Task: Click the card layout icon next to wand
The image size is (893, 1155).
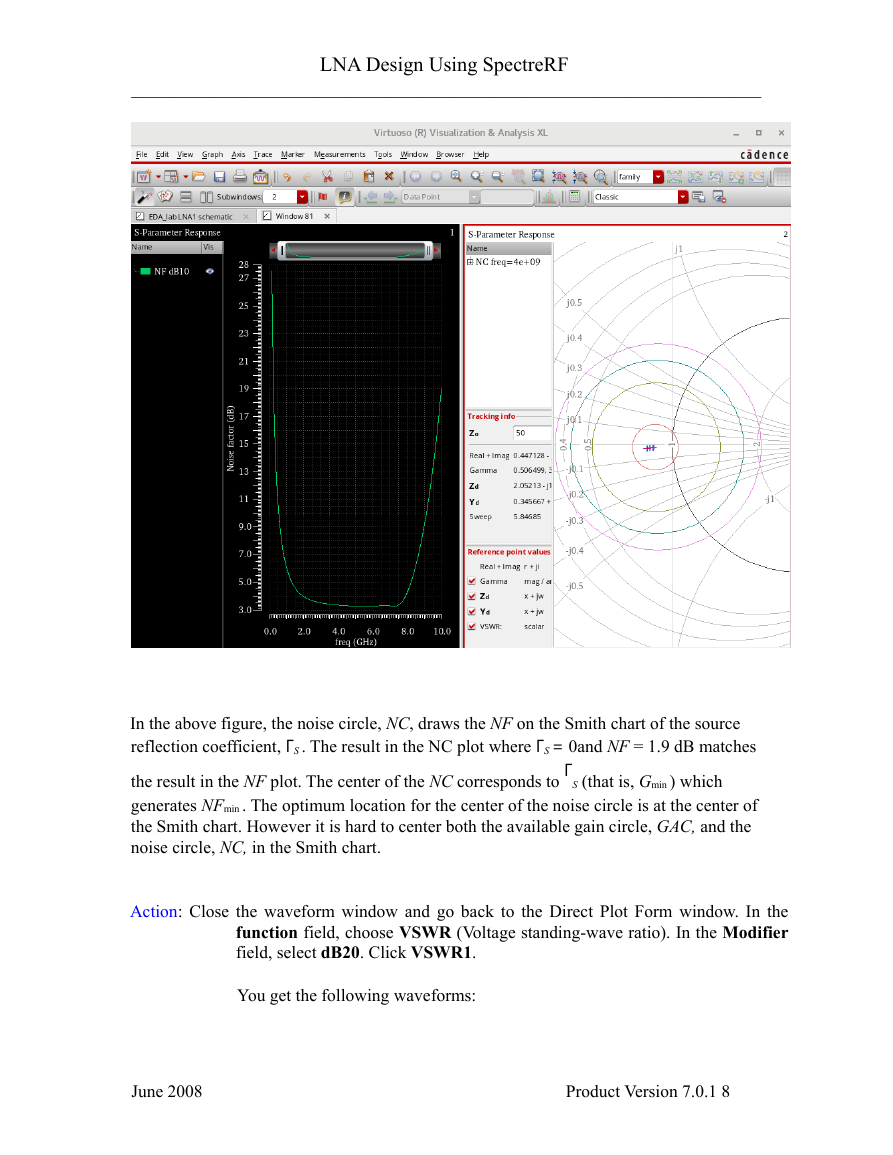Action: 165,197
